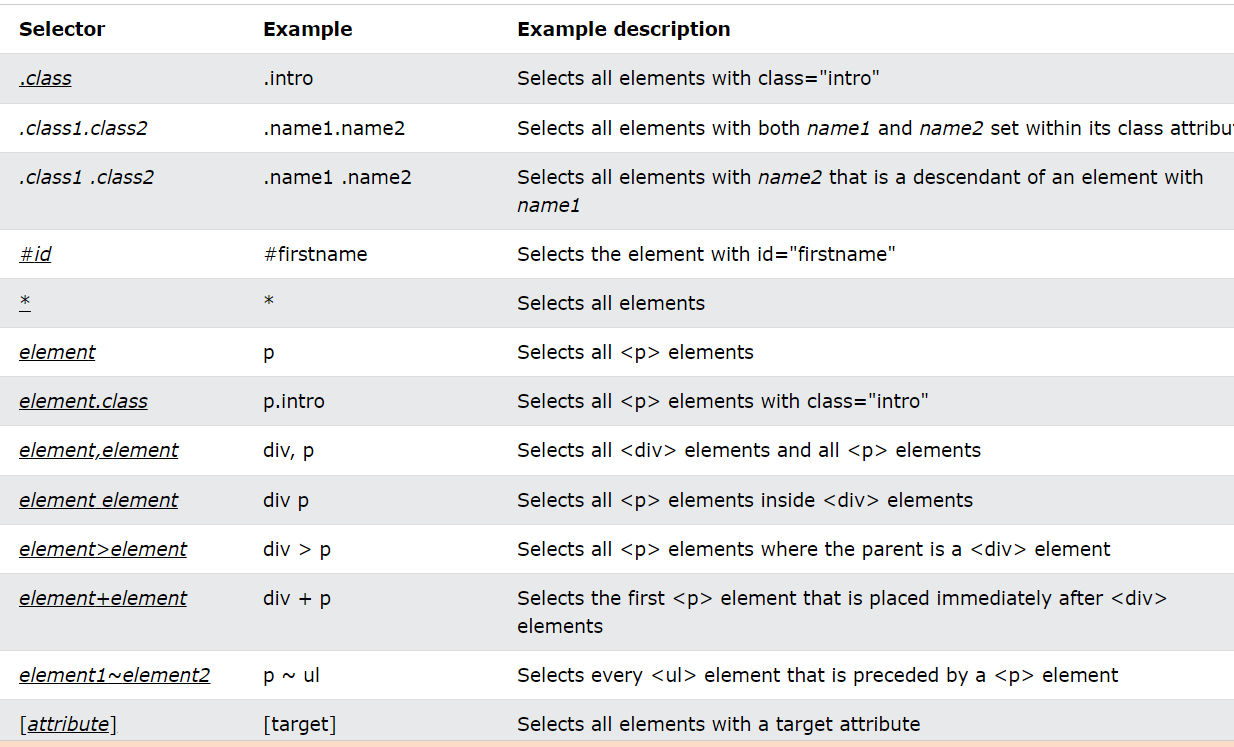Open the [attribute] selector link
Image resolution: width=1234 pixels, height=747 pixels.
pyautogui.click(x=68, y=724)
